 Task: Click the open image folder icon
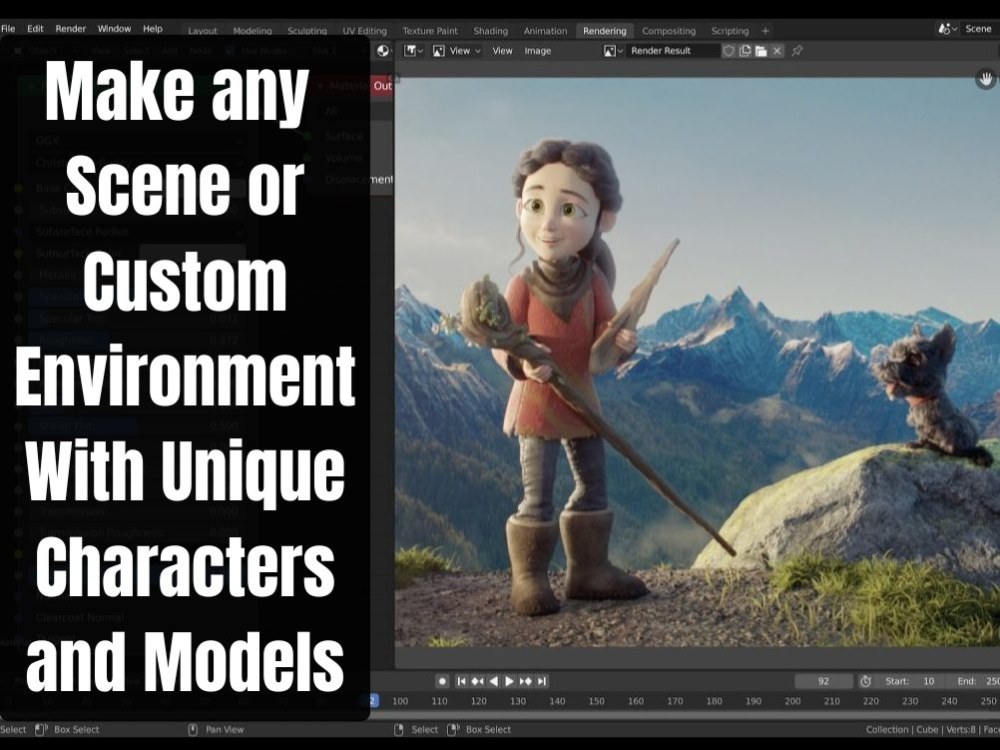coord(761,51)
